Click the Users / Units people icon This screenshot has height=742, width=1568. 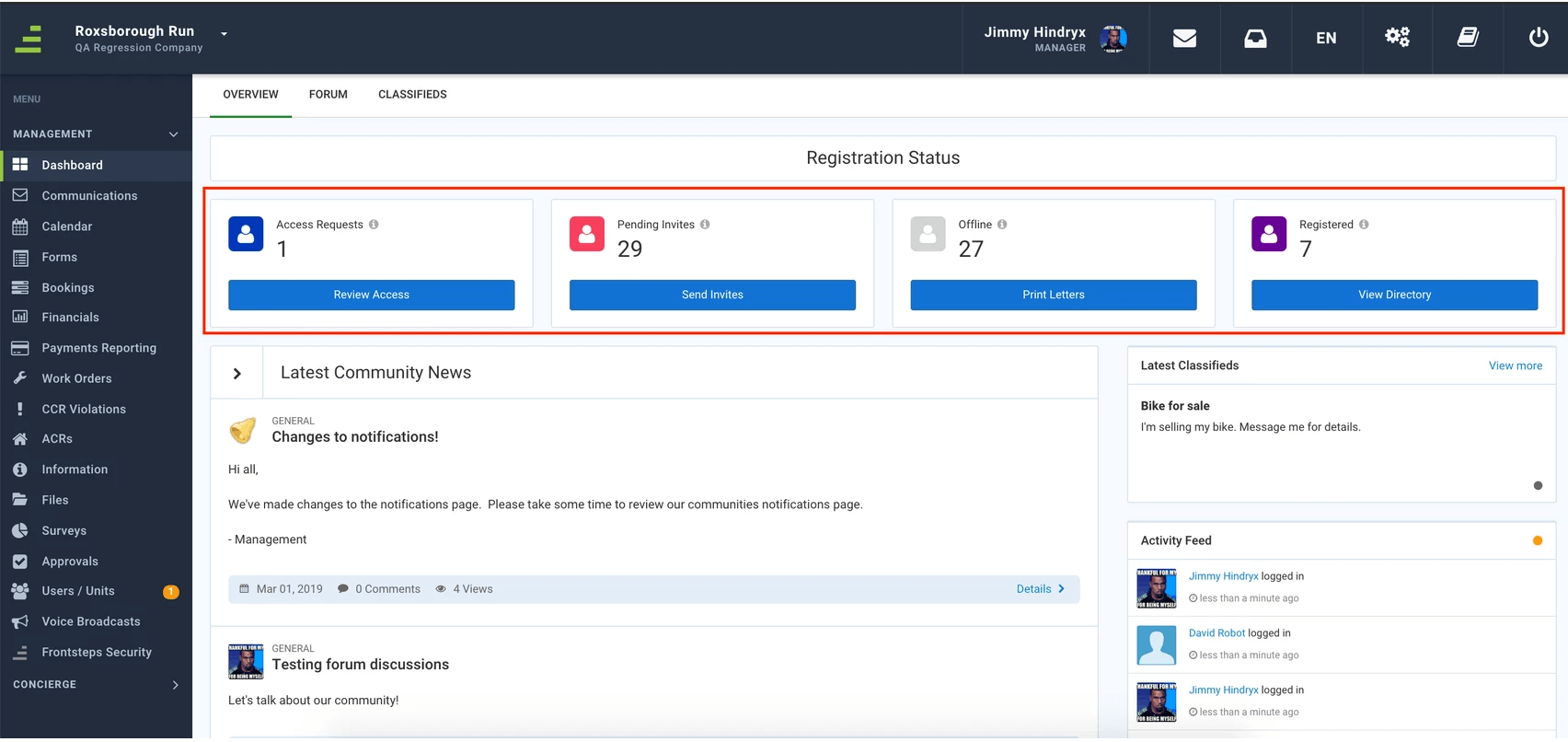coord(19,591)
